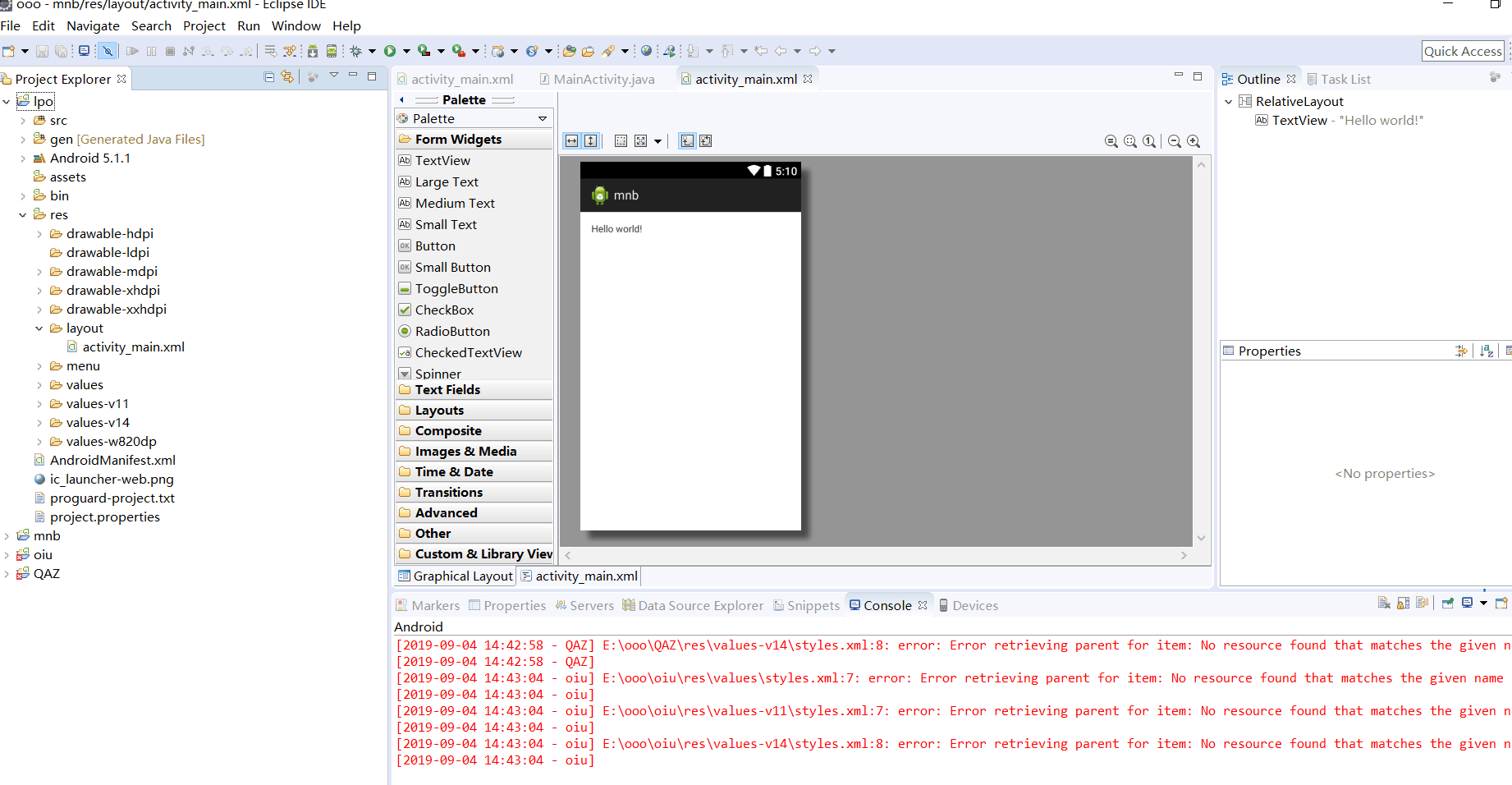Toggle vertical fill height button
The image size is (1512, 785).
click(x=590, y=141)
